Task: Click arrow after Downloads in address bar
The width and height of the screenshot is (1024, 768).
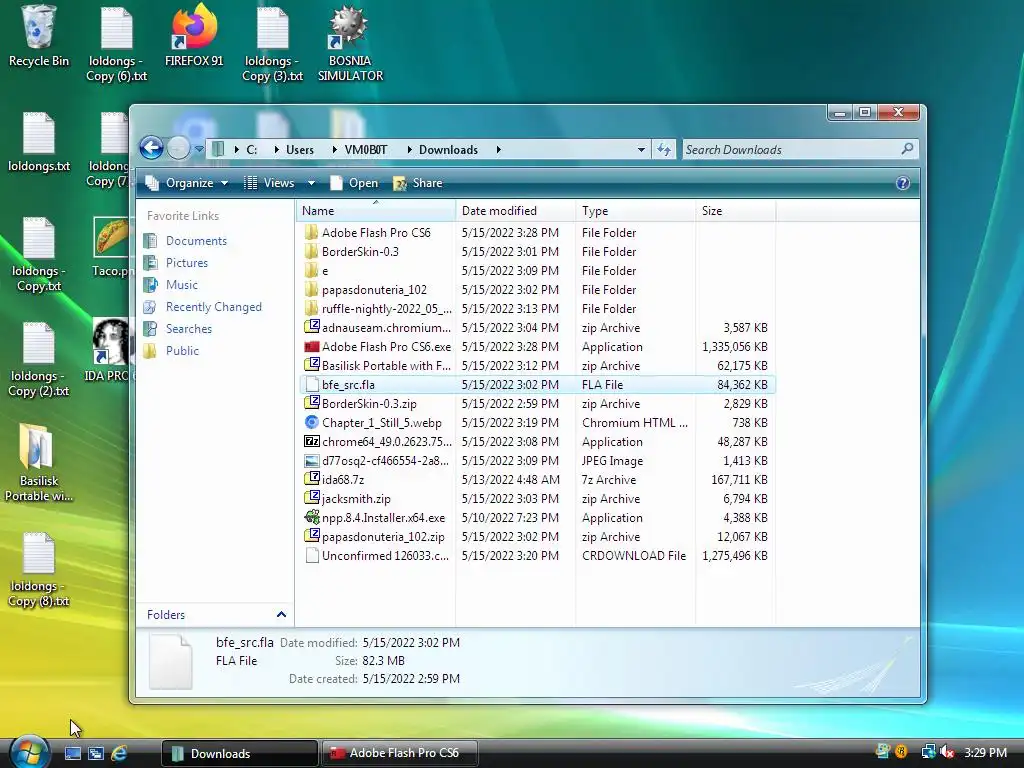Action: coord(498,150)
